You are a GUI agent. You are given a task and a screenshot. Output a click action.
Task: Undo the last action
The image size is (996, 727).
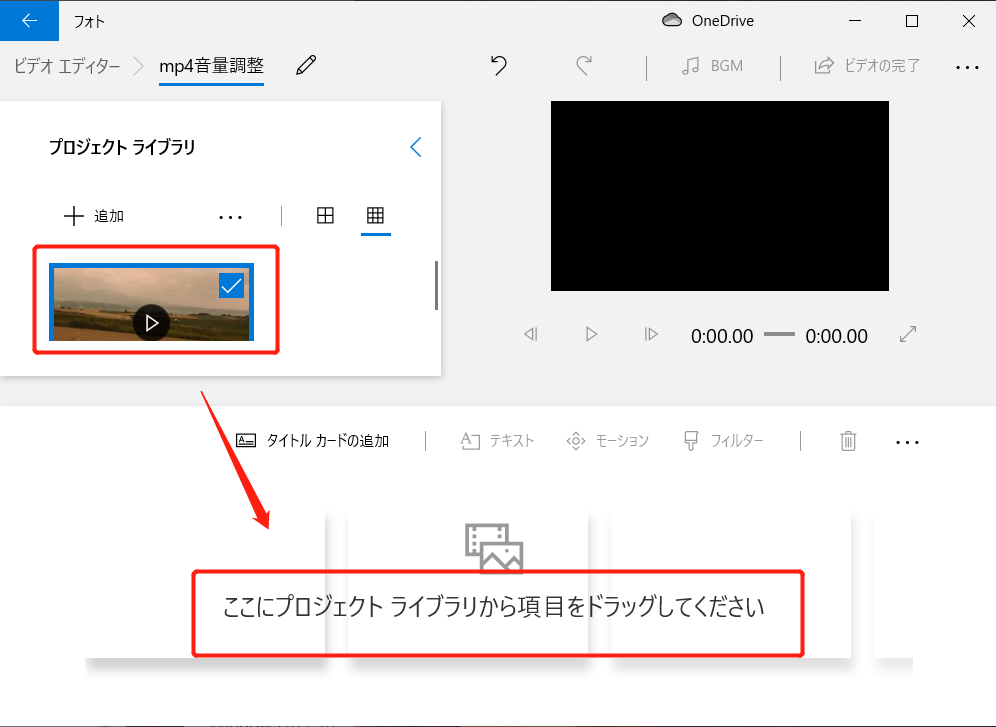click(x=499, y=65)
